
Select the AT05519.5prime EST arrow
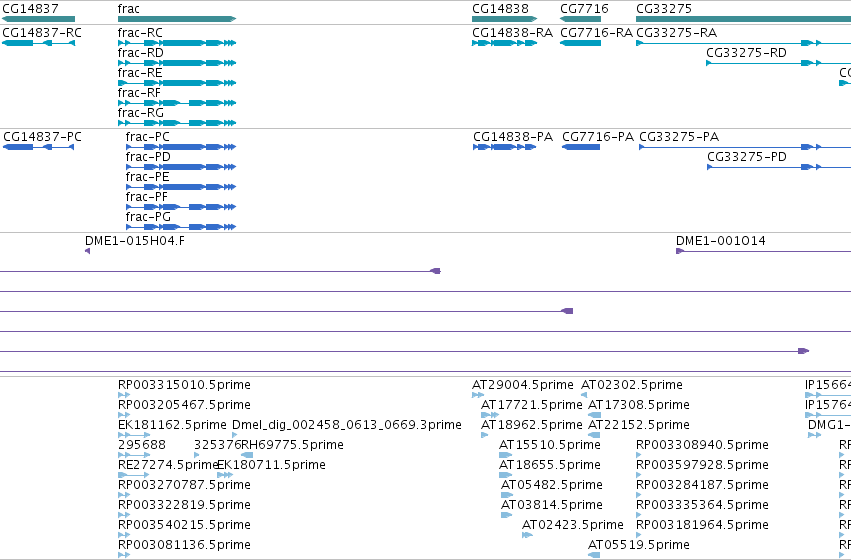click(x=594, y=555)
